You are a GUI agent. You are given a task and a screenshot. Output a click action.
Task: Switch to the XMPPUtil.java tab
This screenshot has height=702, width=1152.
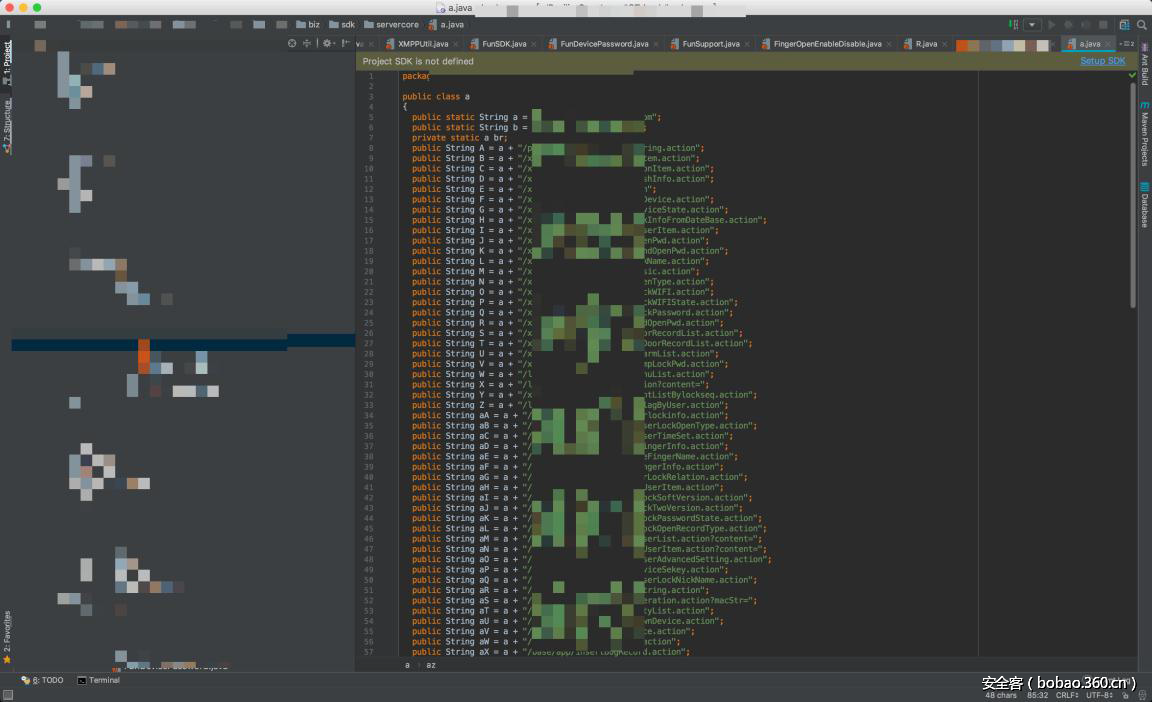click(x=422, y=44)
